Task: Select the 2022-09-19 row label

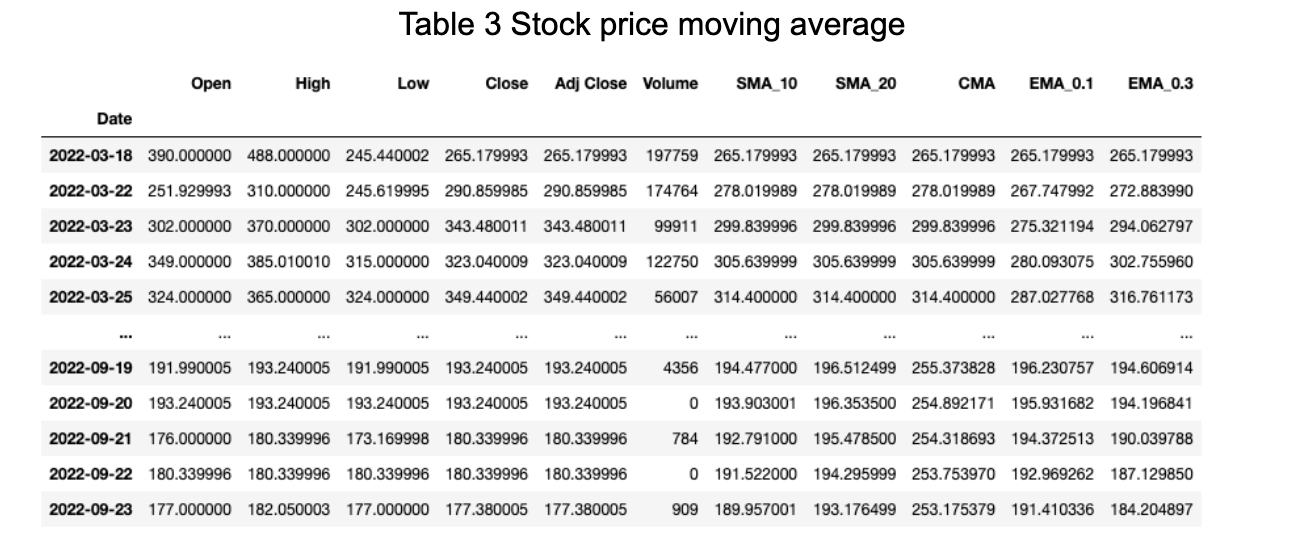Action: 91,368
